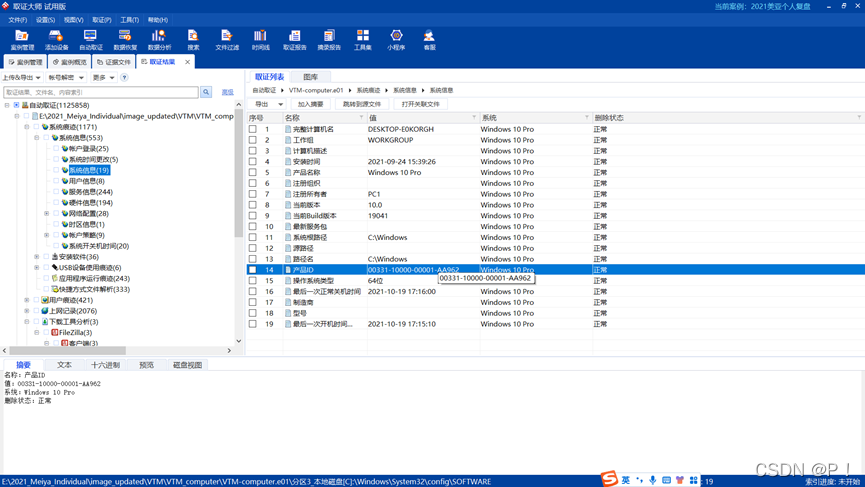865x487 pixels.
Task: Check the 工作组 row checkbox
Action: [x=253, y=140]
